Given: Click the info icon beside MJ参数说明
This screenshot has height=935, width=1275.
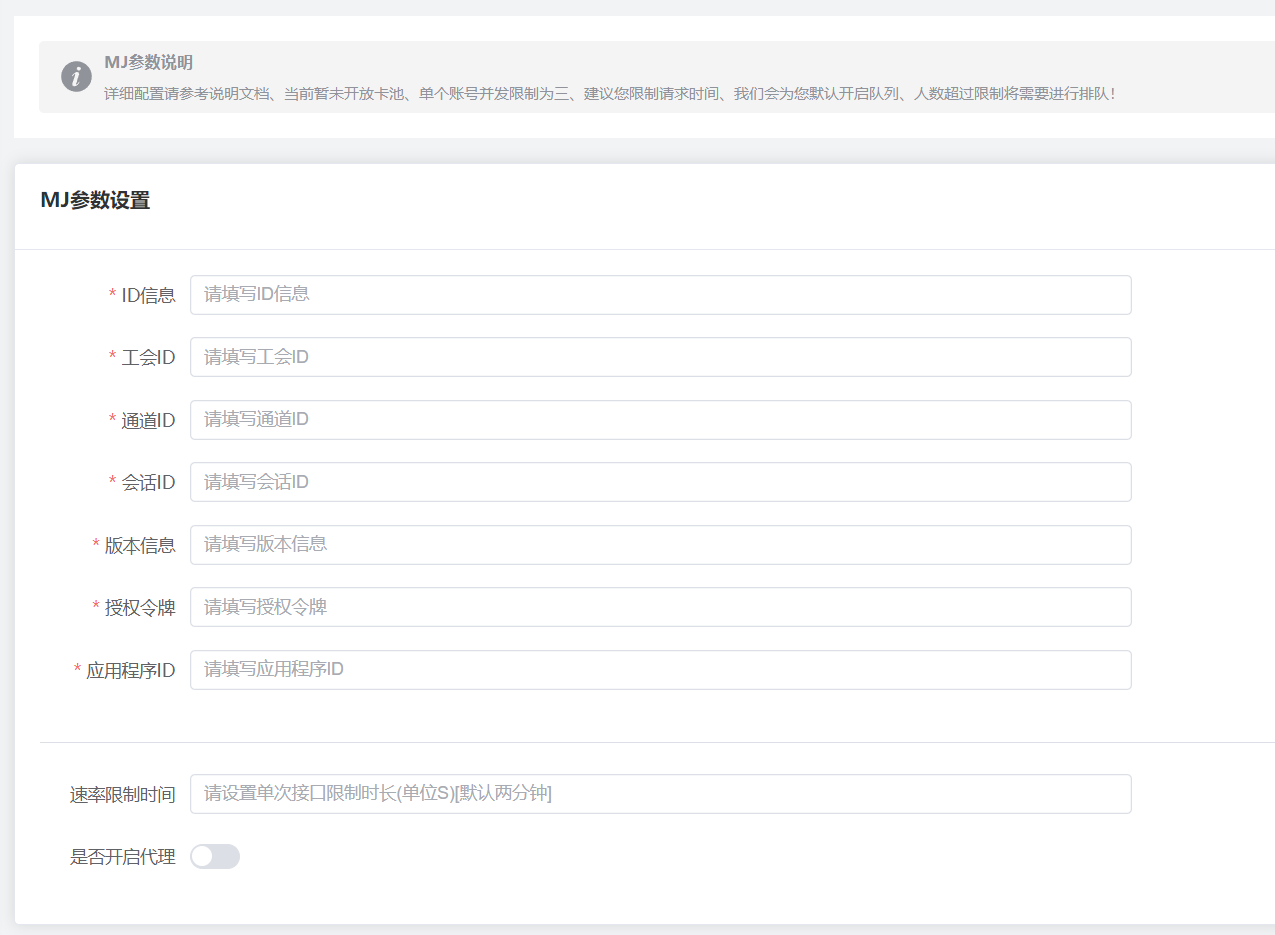Looking at the screenshot, I should pyautogui.click(x=76, y=76).
